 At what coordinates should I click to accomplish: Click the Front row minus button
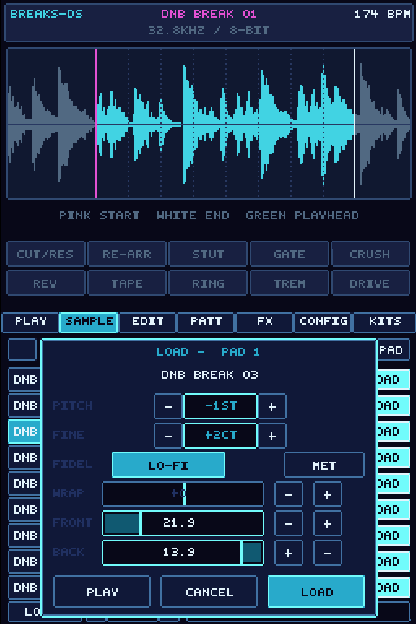(x=288, y=524)
